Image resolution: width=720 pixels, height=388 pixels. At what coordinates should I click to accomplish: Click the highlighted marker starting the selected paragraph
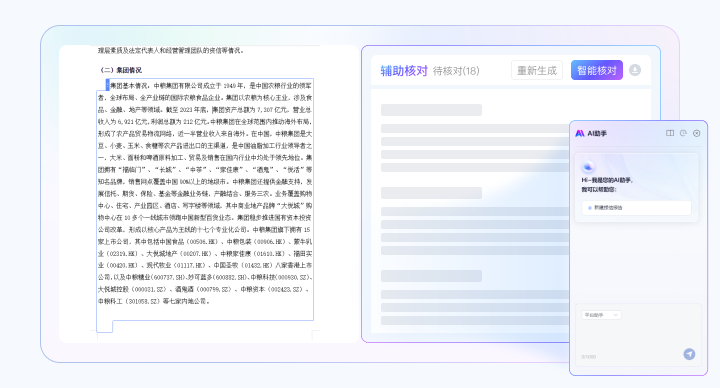107,85
